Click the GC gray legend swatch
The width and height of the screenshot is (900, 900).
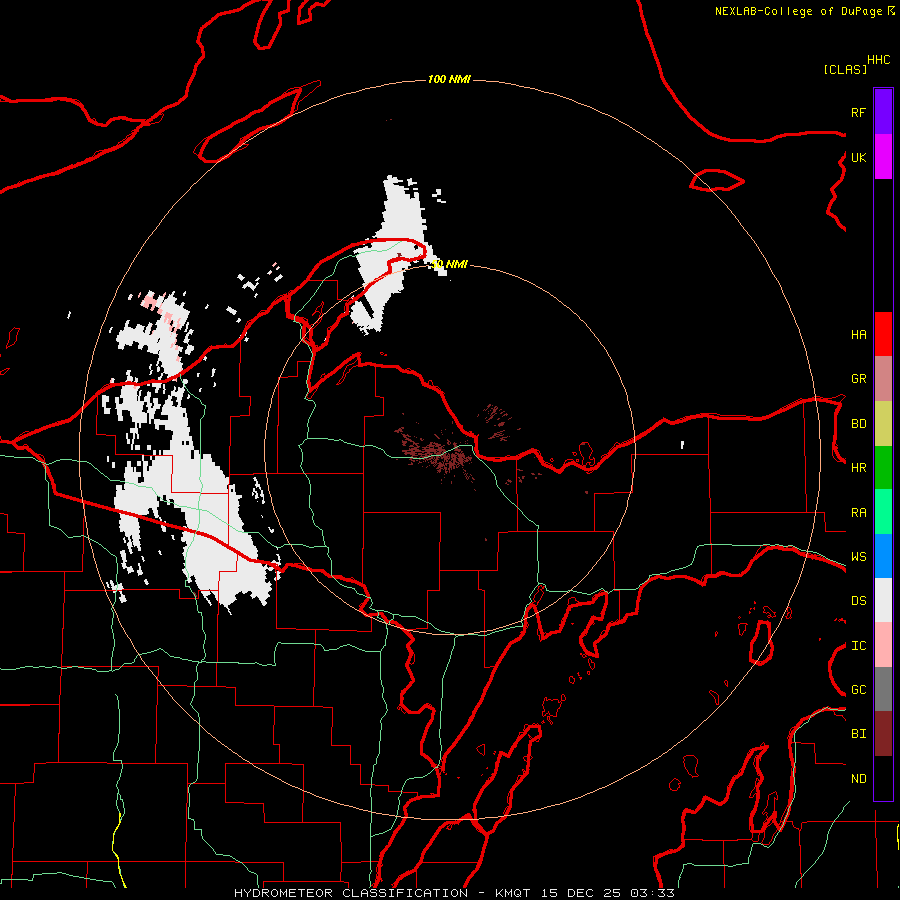[x=883, y=689]
